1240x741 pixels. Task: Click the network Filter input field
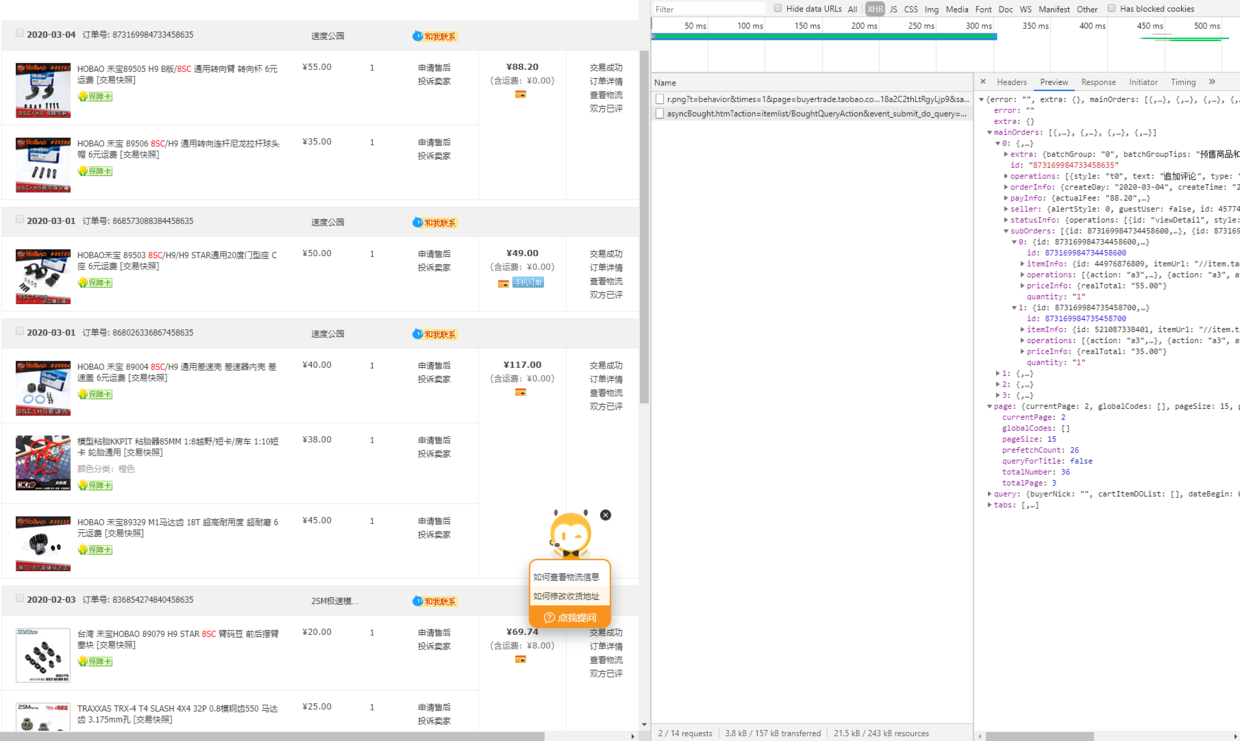coord(708,9)
